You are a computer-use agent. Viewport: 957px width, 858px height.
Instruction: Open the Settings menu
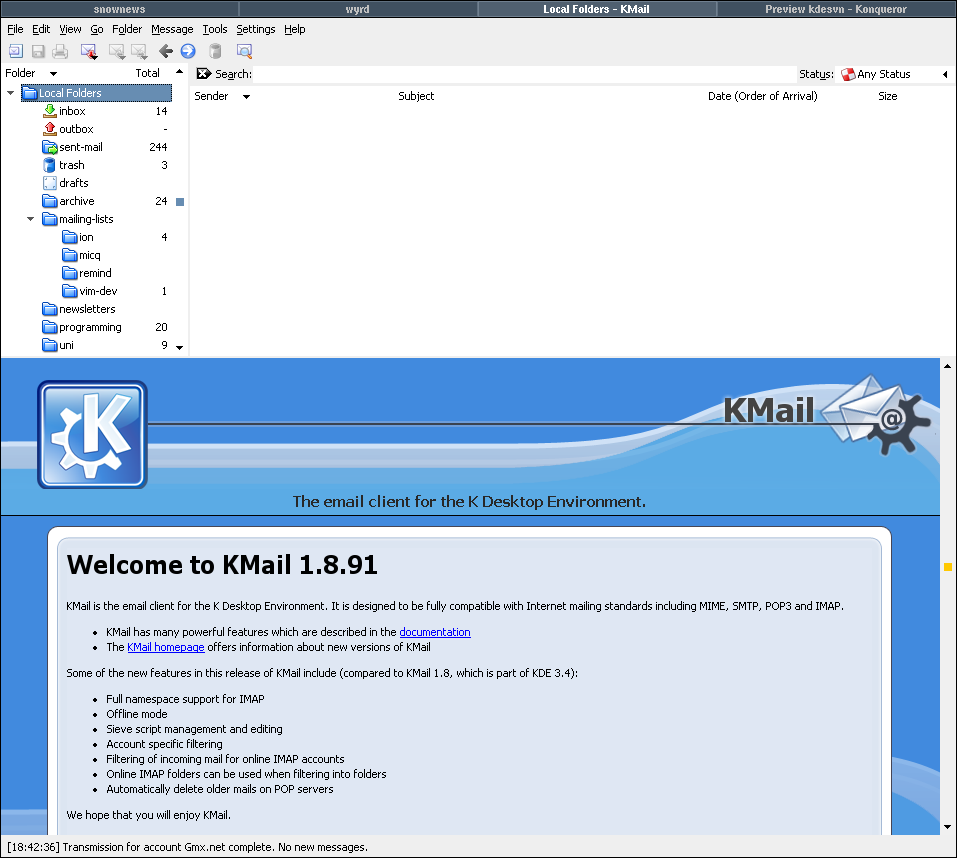tap(256, 29)
